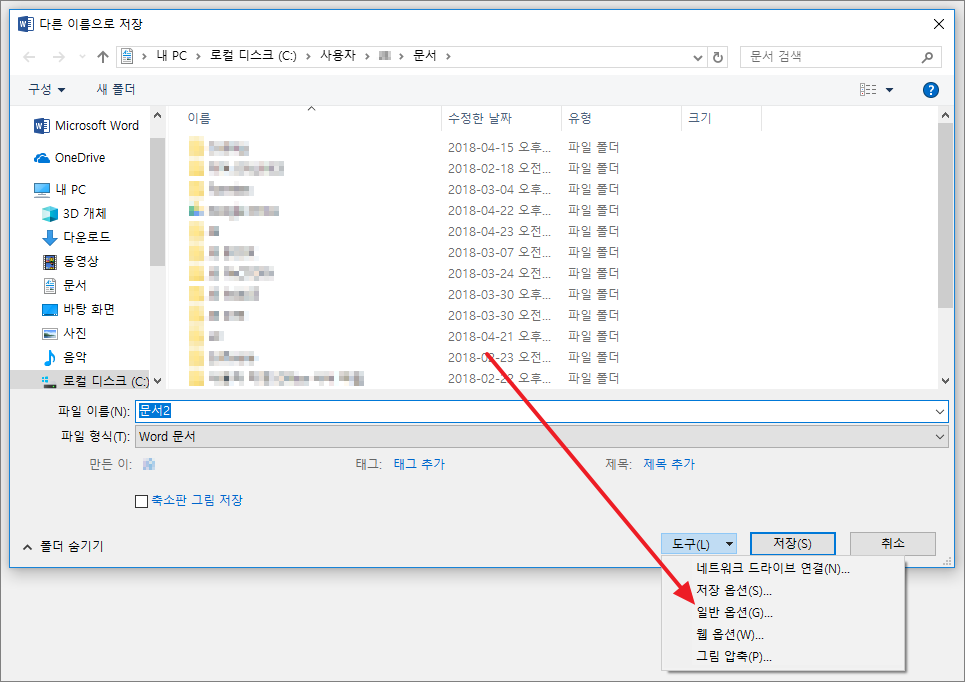This screenshot has height=682, width=965.
Task: Select folder dated 2018-03-04
Action: tap(403, 190)
